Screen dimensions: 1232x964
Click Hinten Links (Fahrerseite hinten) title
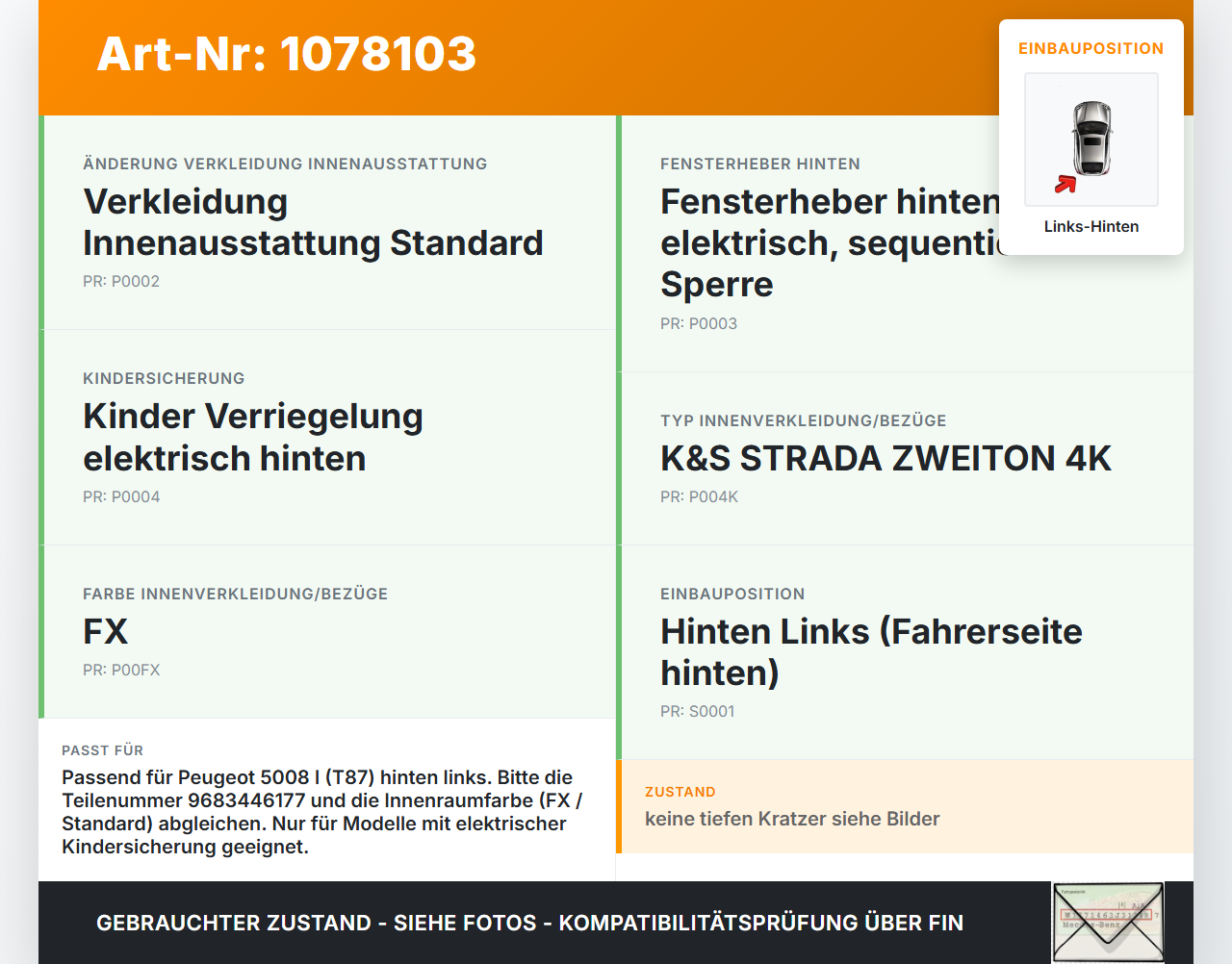pyautogui.click(x=871, y=652)
